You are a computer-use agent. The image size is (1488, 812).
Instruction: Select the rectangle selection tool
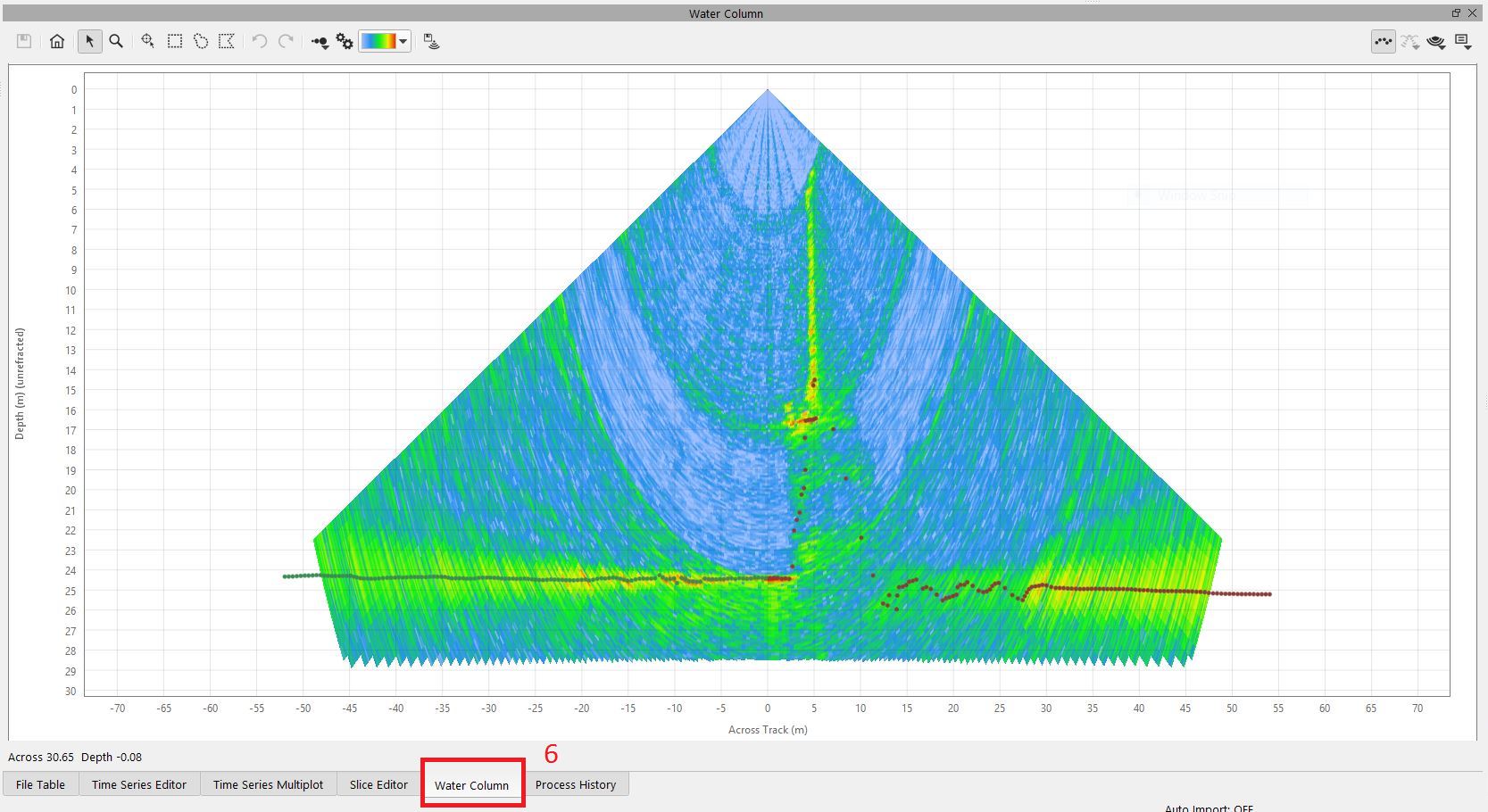(x=175, y=41)
